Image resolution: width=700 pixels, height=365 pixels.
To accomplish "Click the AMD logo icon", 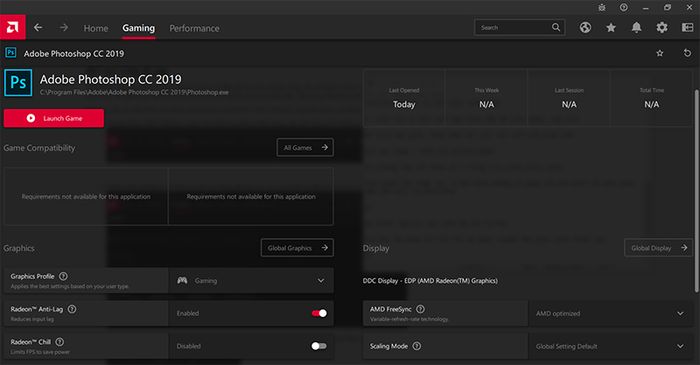I will point(12,27).
